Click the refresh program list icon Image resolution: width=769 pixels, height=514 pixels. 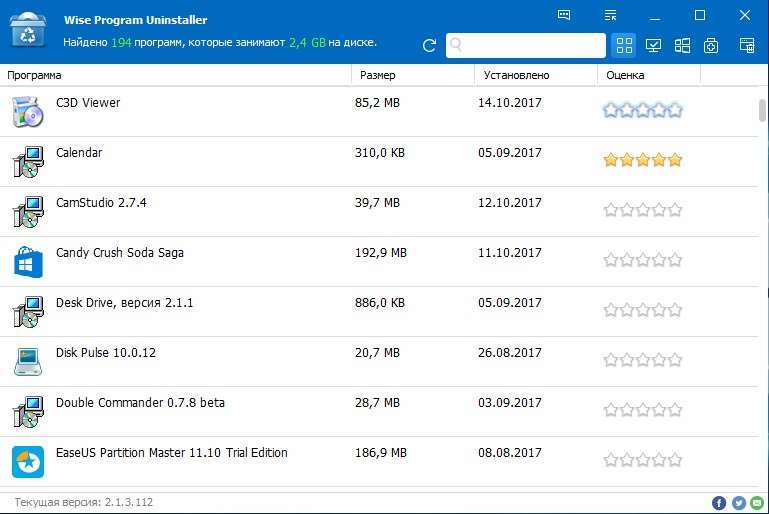coord(429,46)
